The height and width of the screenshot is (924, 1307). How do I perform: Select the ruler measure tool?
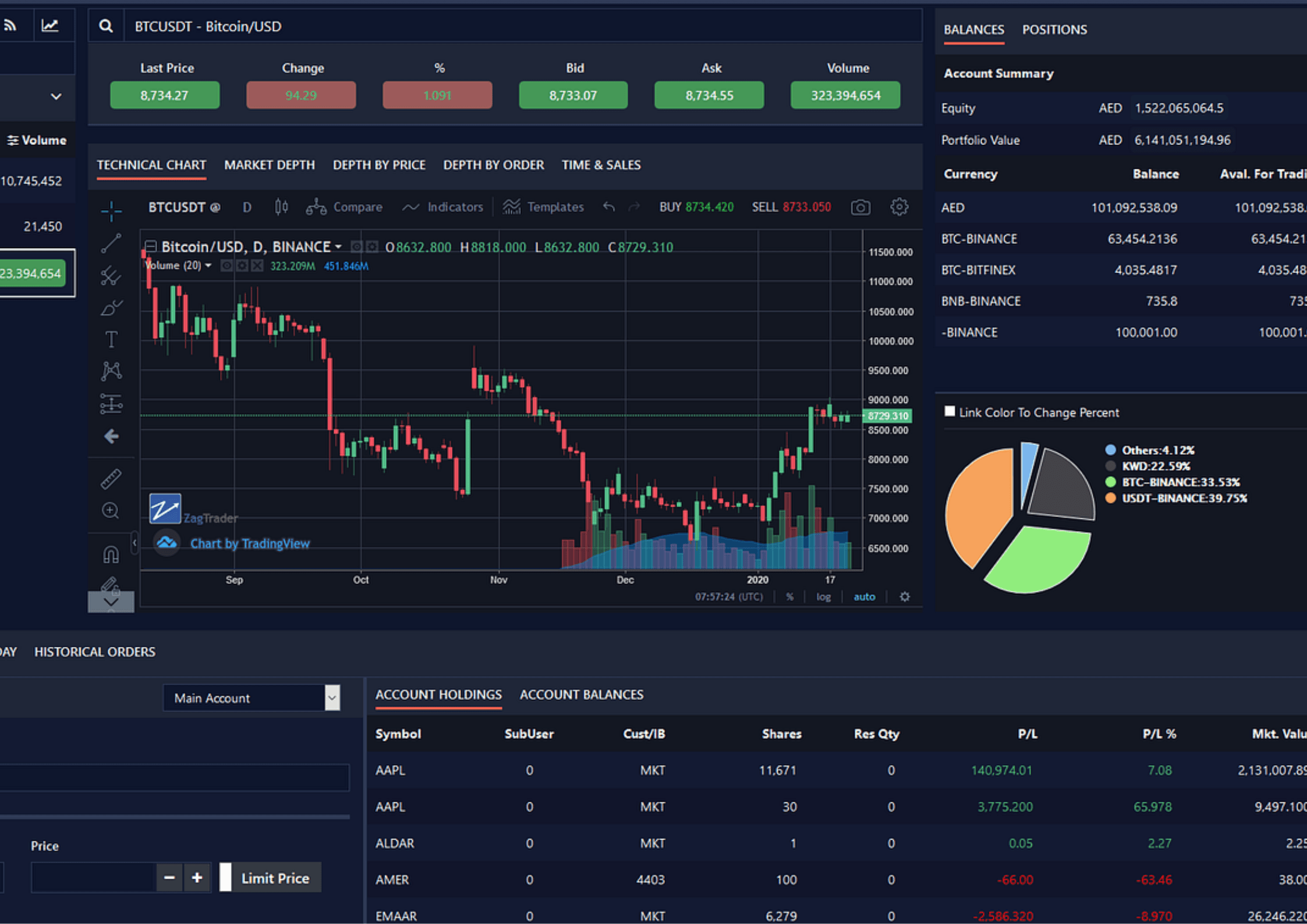[111, 479]
